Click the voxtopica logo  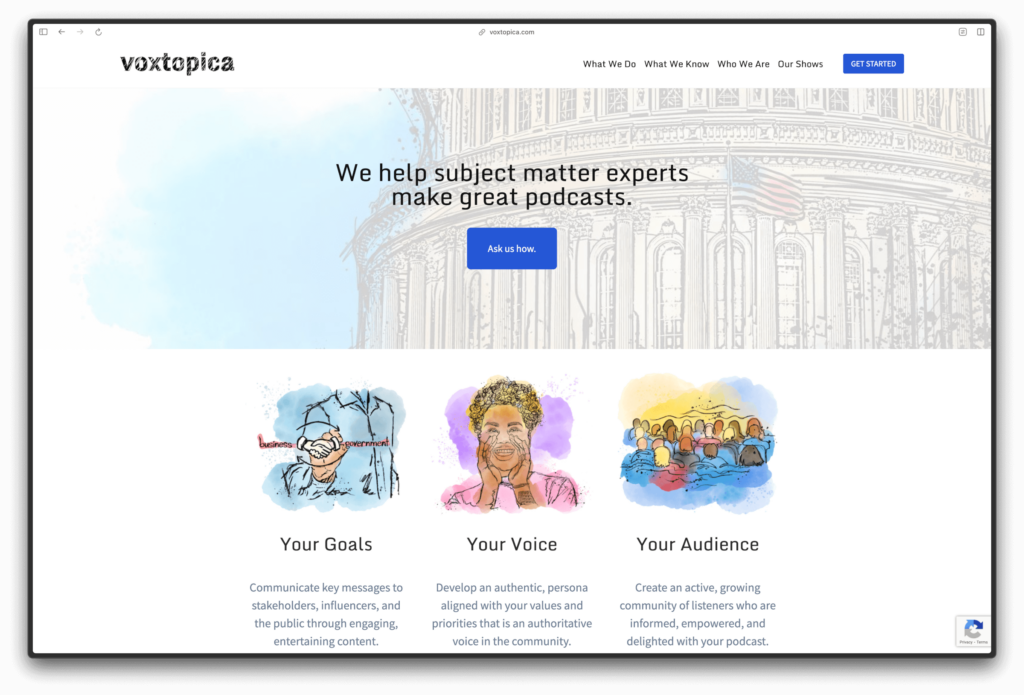click(x=177, y=63)
